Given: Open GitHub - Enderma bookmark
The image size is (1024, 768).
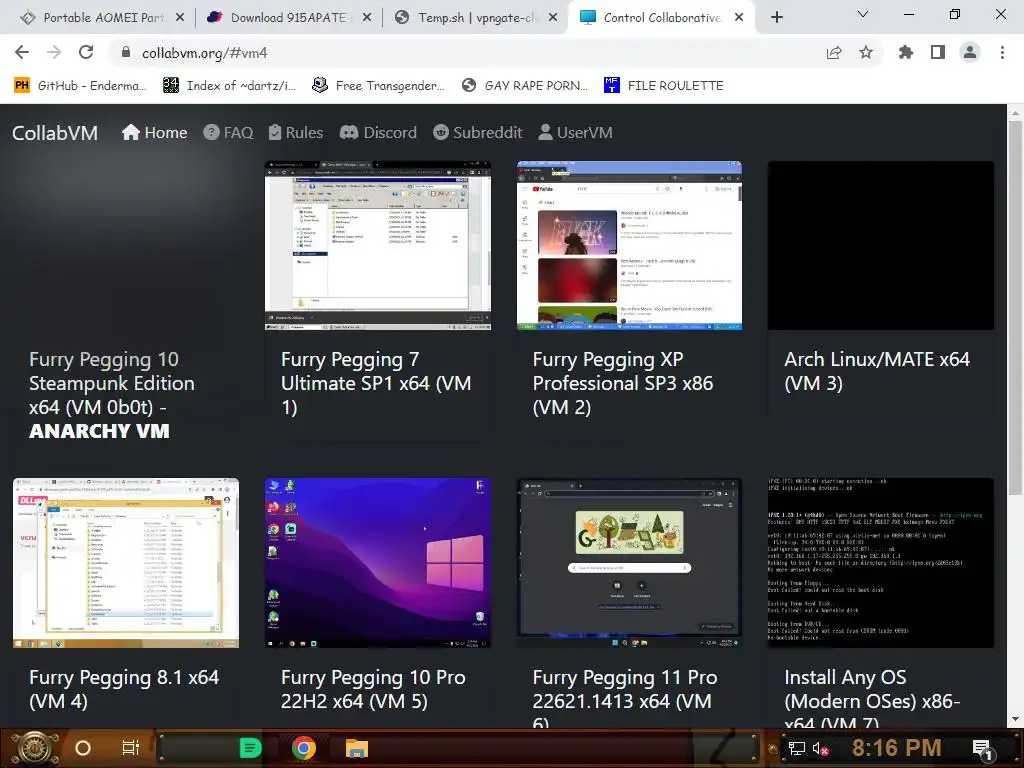Looking at the screenshot, I should point(80,86).
